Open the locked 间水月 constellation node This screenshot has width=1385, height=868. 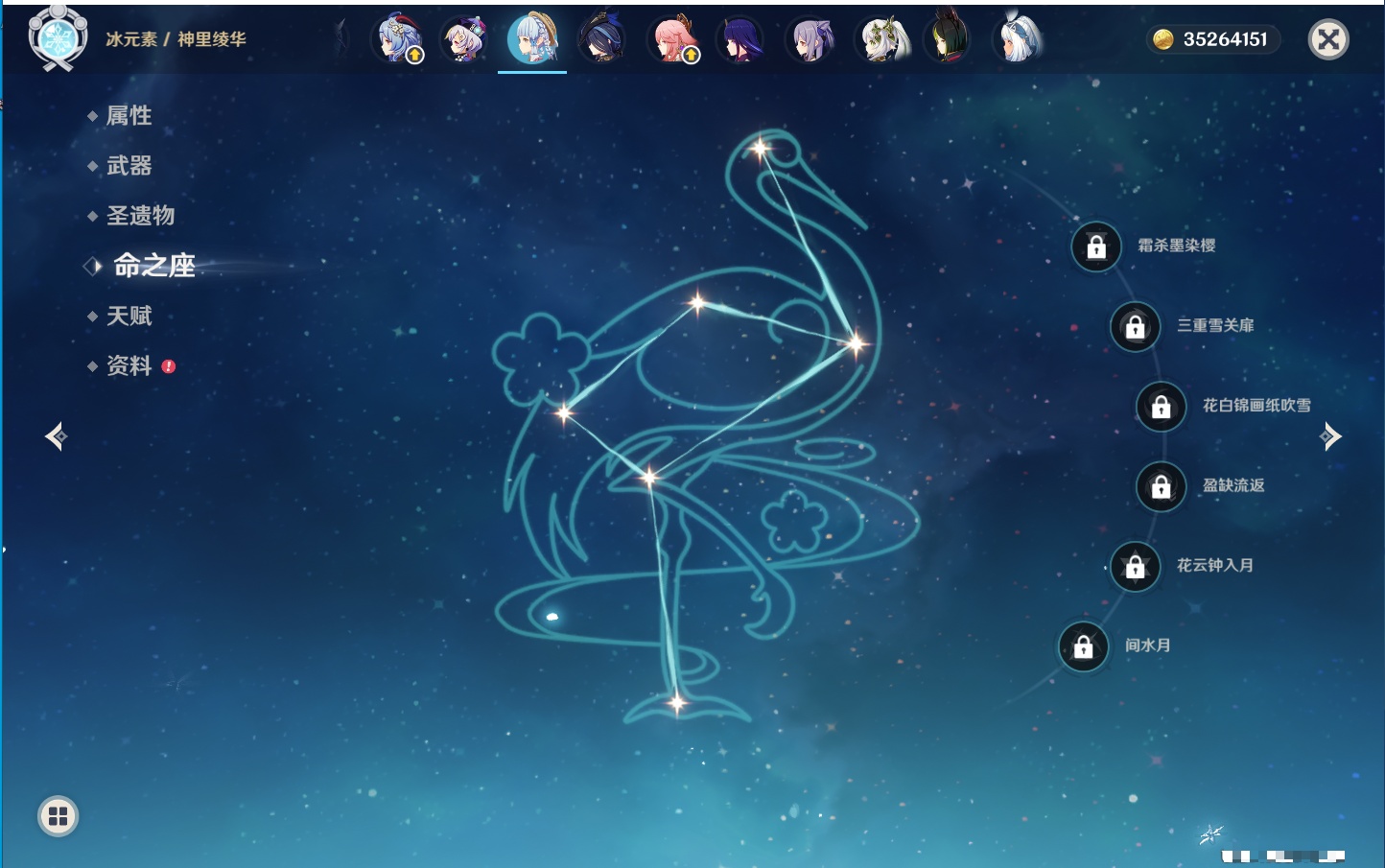[x=1084, y=646]
